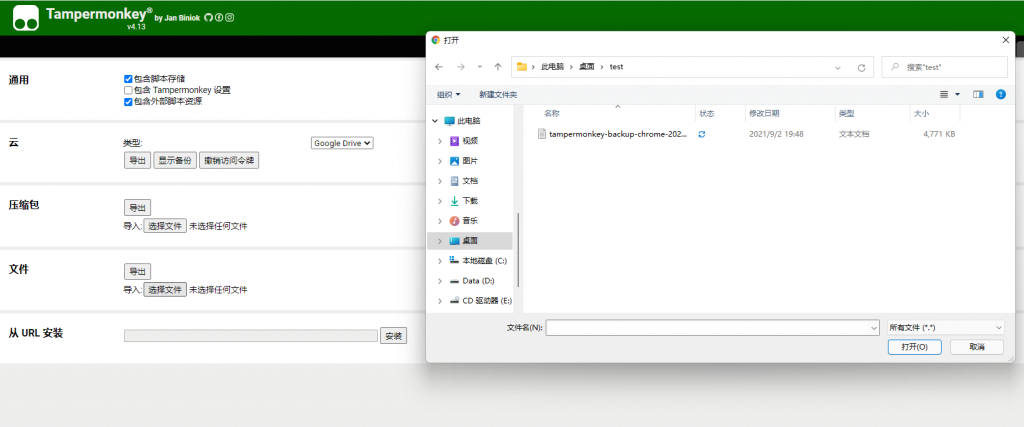This screenshot has width=1024, height=427.
Task: Open the Instagram icon link in header
Action: click(229, 18)
